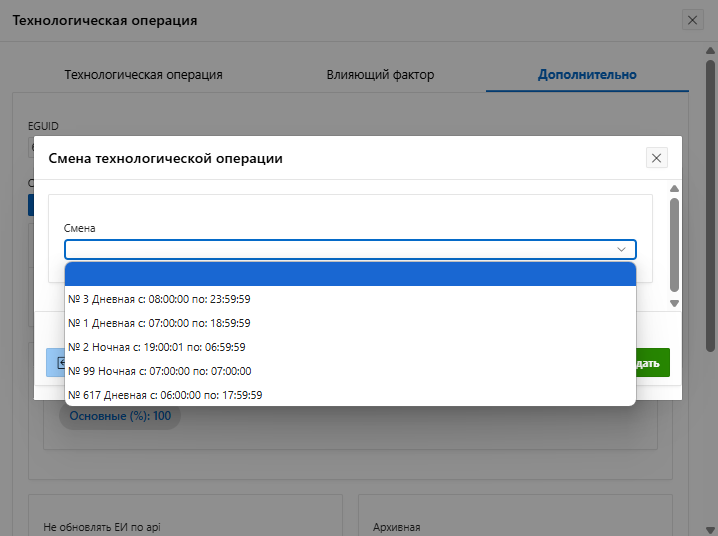Switch to Технологическая операция tab
The width and height of the screenshot is (718, 536).
coord(143,75)
